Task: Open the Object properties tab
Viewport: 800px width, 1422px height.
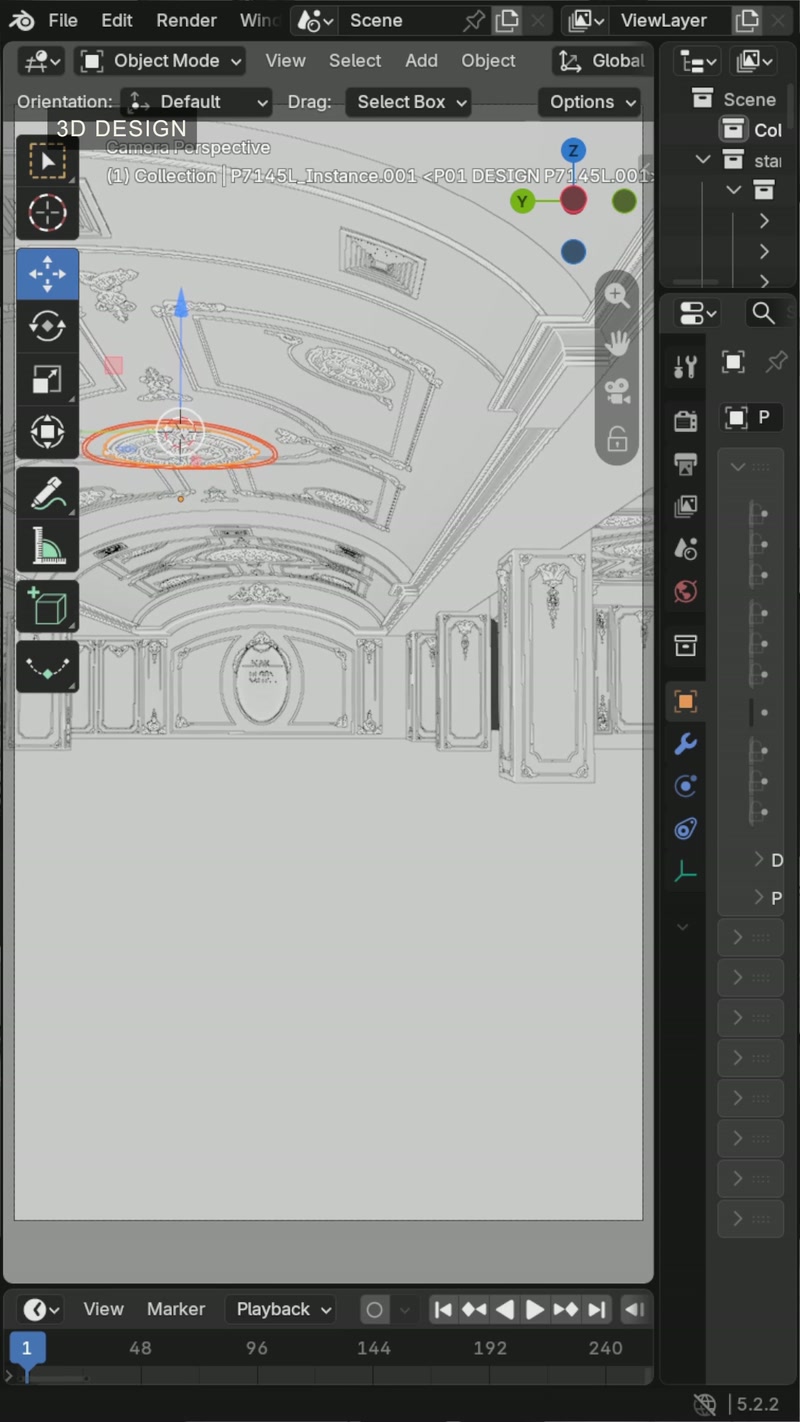Action: (685, 701)
